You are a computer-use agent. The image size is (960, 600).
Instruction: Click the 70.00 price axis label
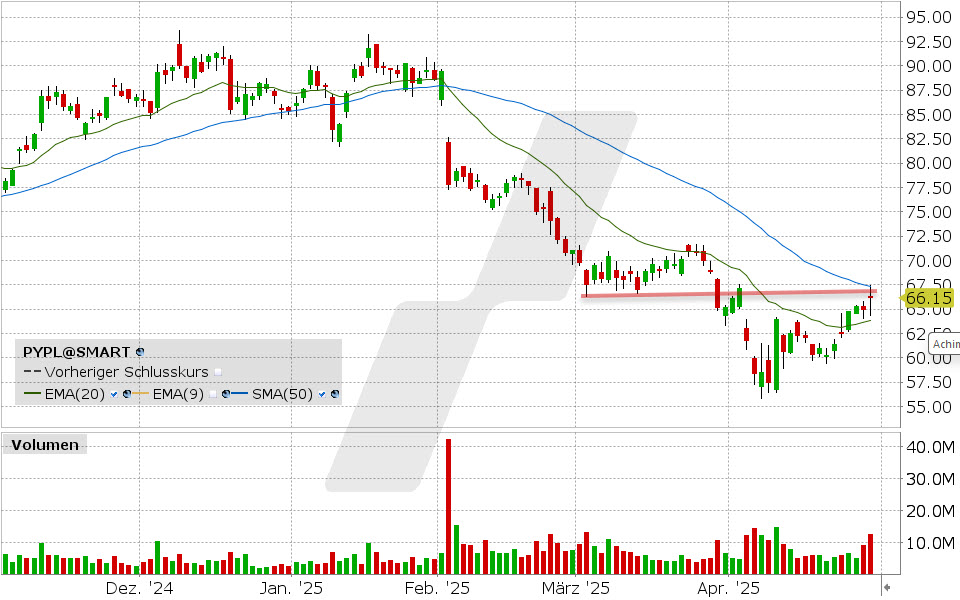pos(929,260)
